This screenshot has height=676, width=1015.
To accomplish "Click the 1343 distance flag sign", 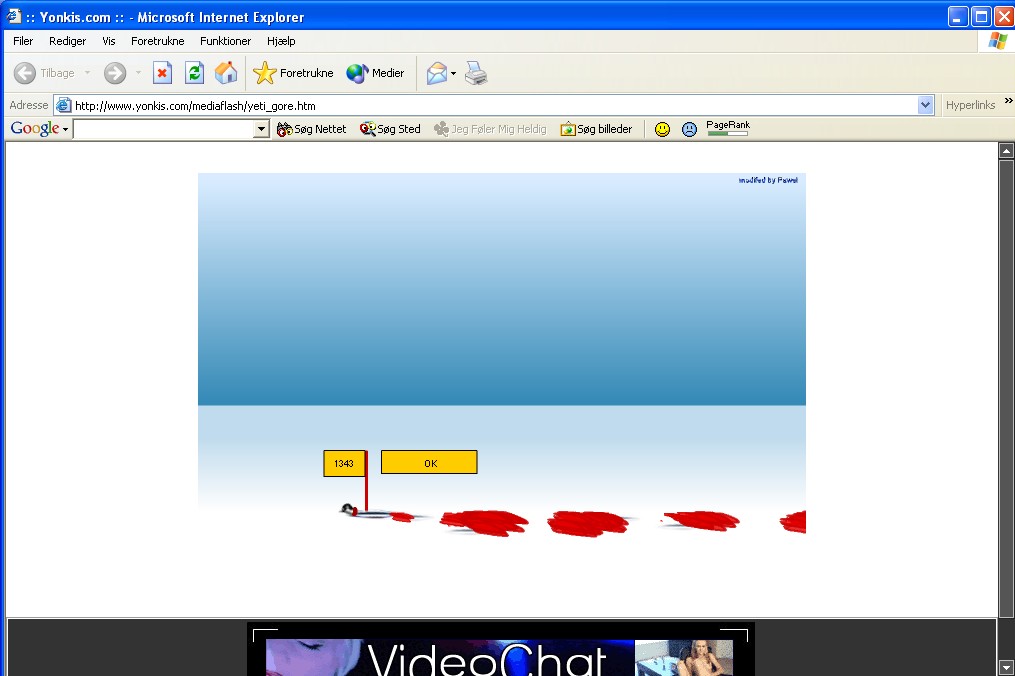I will [344, 464].
